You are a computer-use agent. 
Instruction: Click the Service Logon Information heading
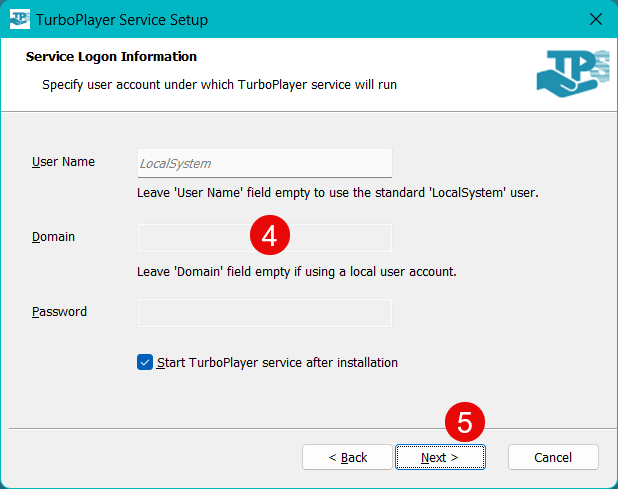pyautogui.click(x=111, y=57)
